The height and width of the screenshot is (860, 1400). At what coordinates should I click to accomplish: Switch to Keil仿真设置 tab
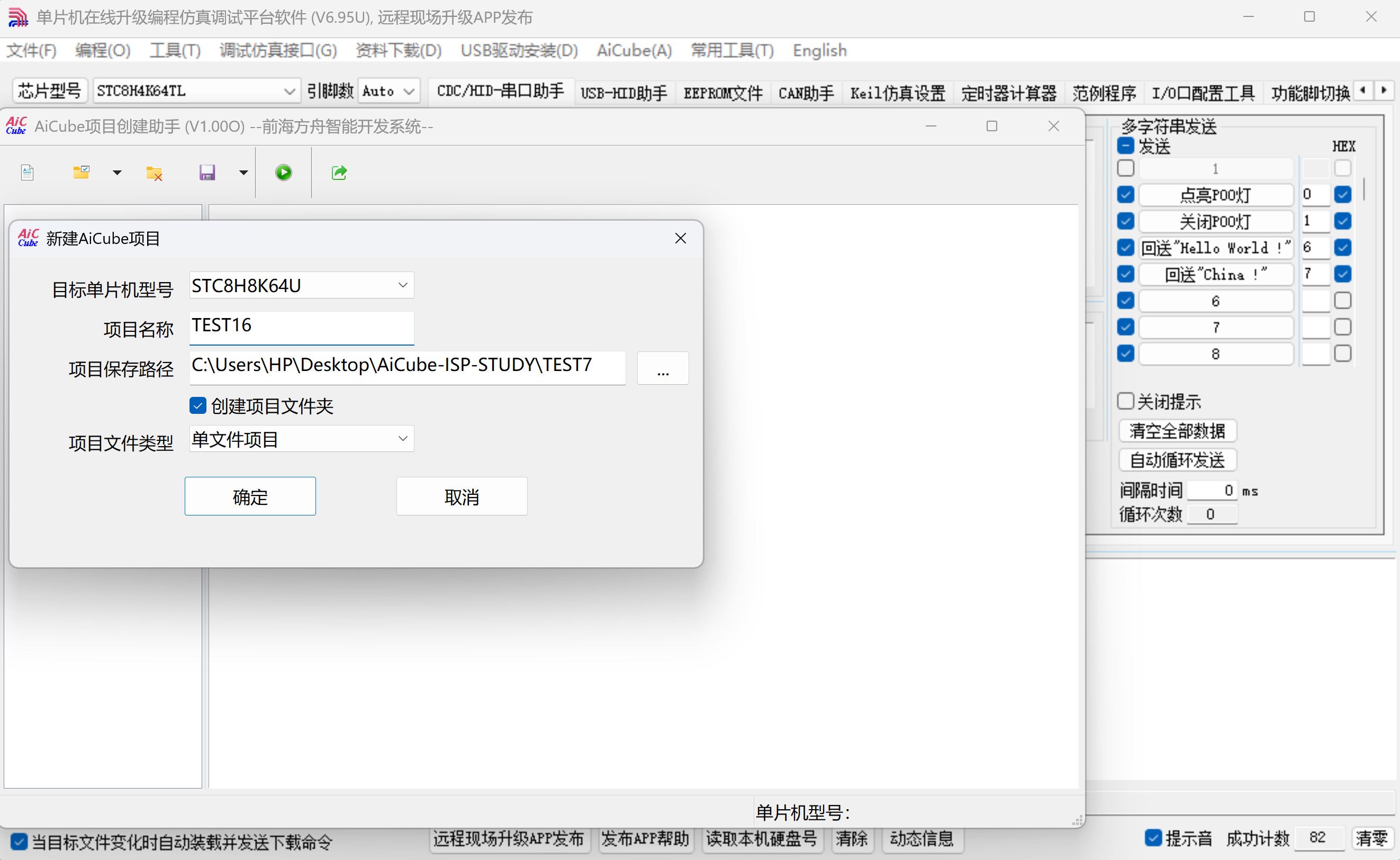pyautogui.click(x=898, y=92)
